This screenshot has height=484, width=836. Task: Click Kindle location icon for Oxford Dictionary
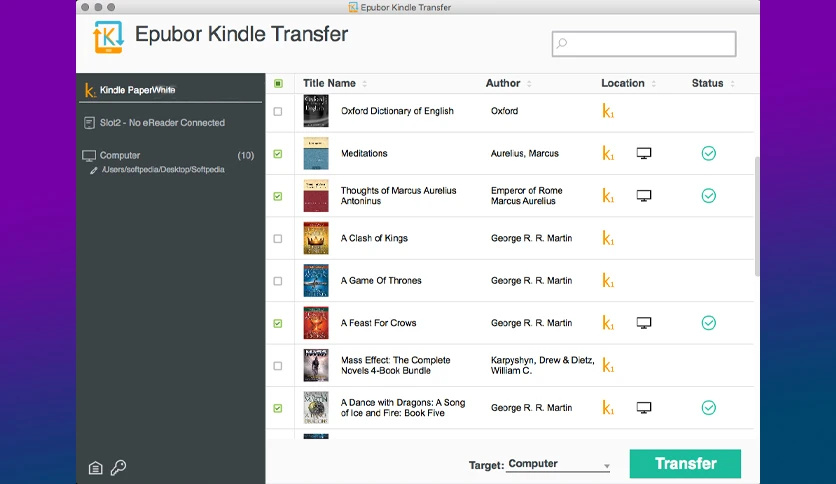point(608,111)
